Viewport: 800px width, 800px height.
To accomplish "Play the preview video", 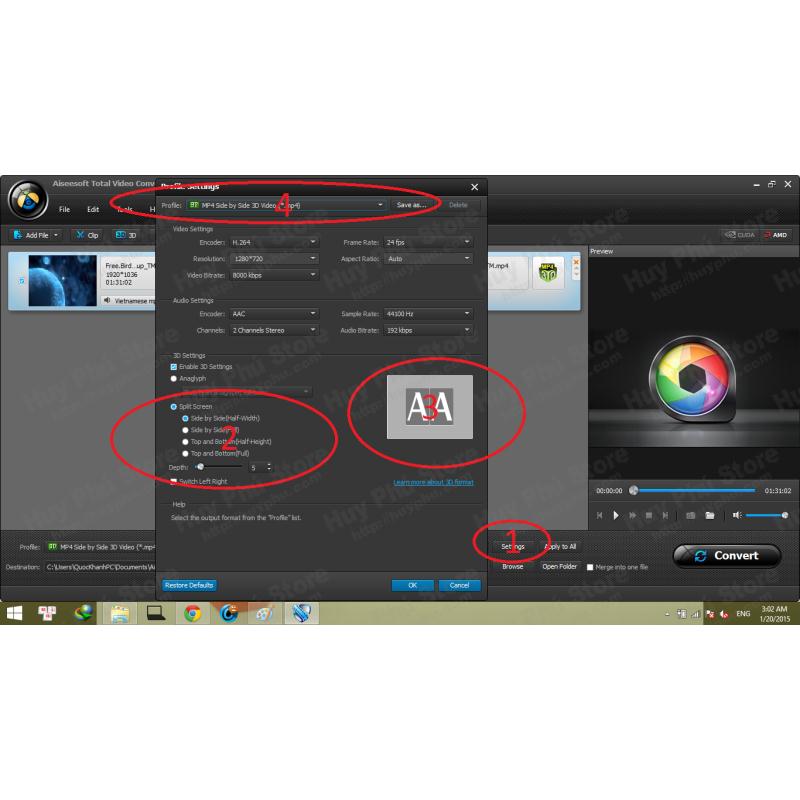I will click(616, 515).
